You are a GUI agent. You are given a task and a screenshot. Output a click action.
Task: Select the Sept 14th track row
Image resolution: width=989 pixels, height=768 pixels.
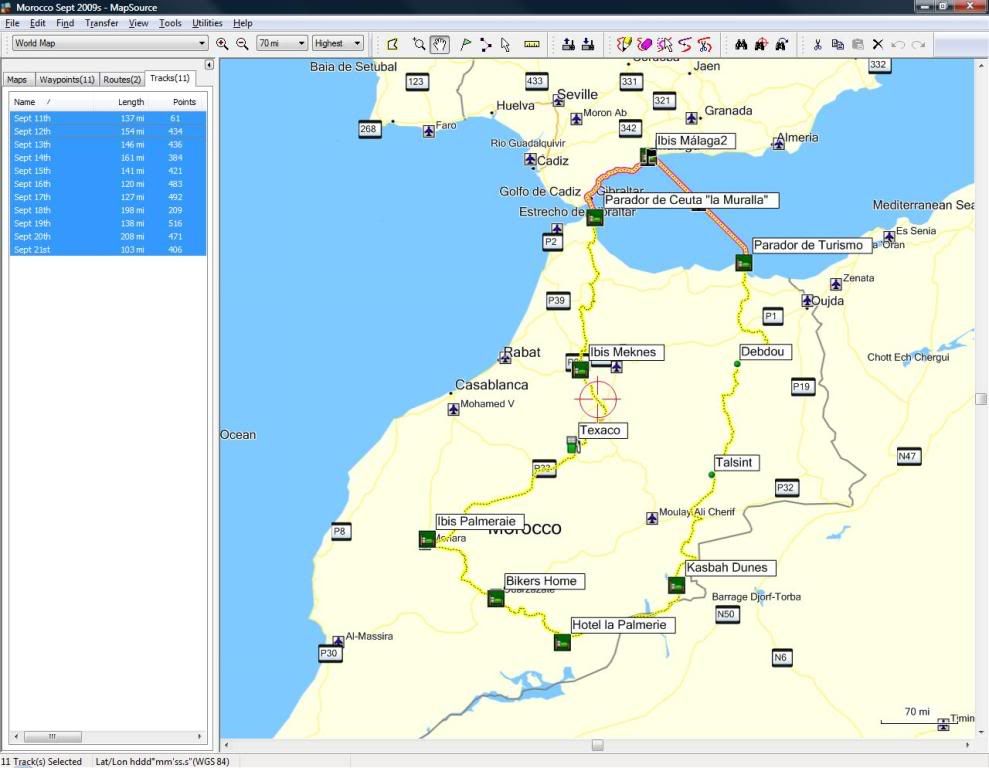108,158
